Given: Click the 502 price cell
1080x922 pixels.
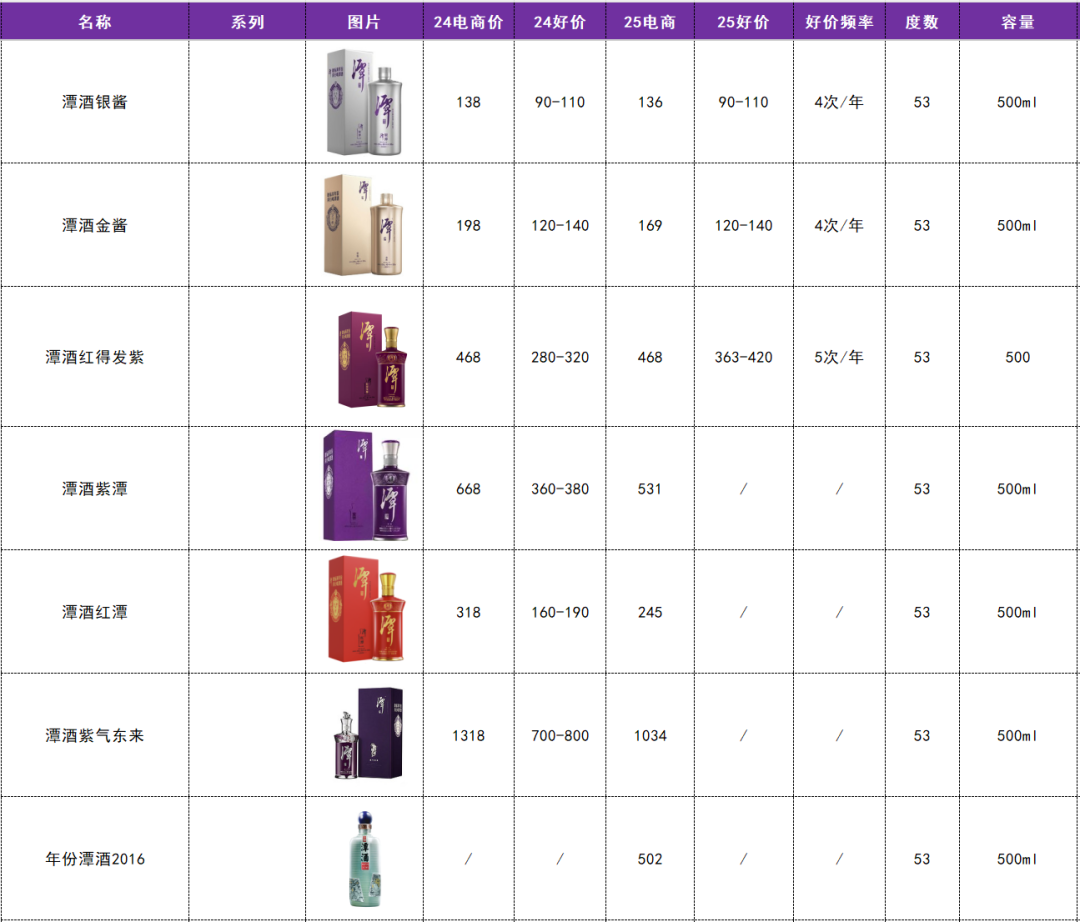Looking at the screenshot, I should [650, 859].
